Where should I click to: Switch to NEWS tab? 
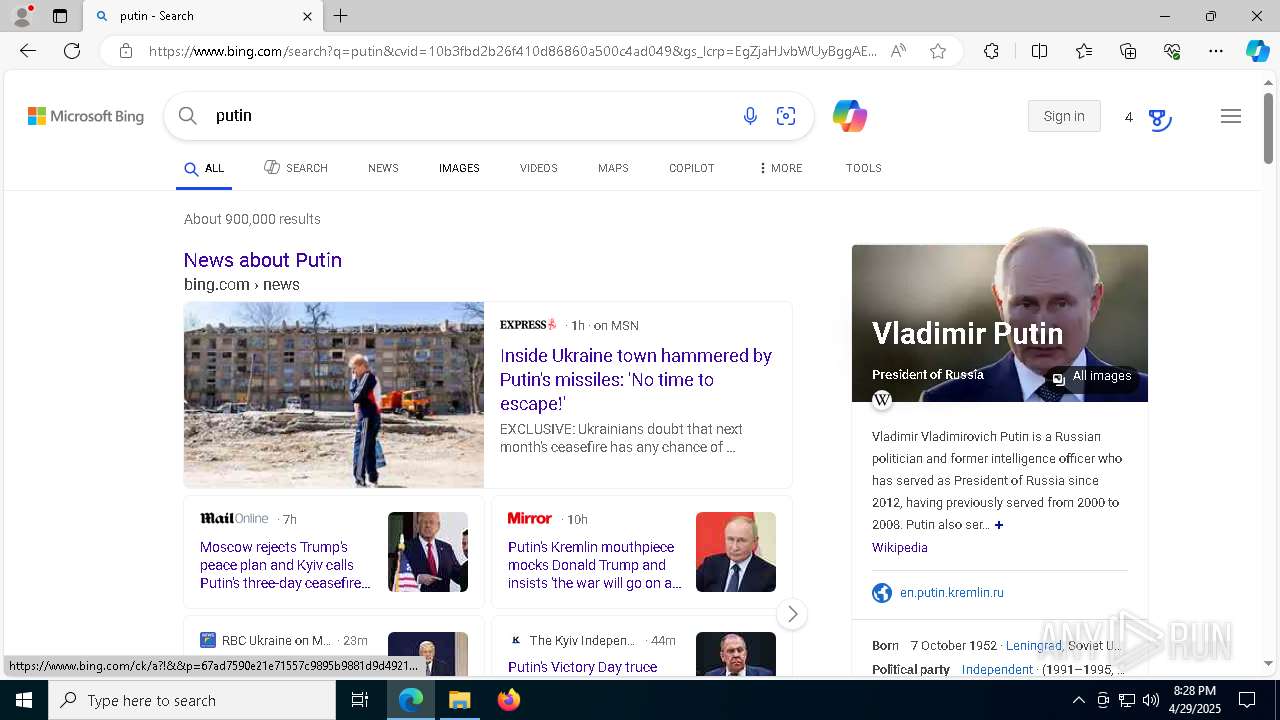(x=383, y=168)
